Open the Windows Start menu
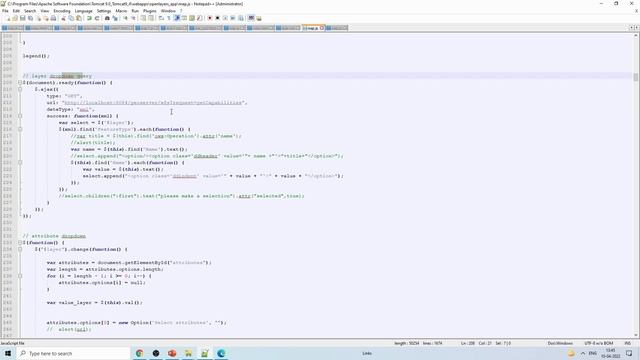 click(8, 353)
